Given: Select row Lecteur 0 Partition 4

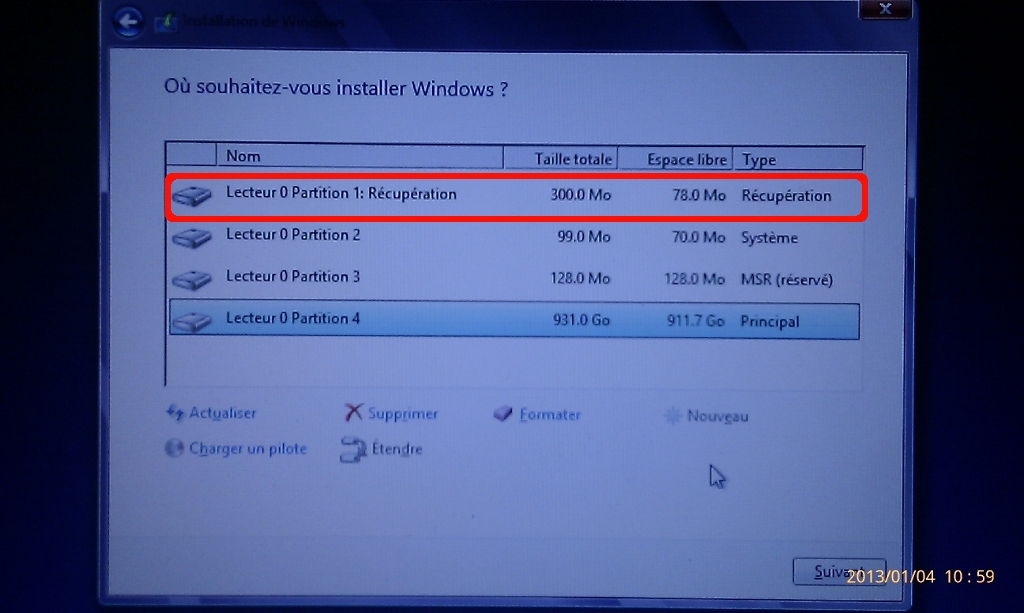Looking at the screenshot, I should [515, 321].
